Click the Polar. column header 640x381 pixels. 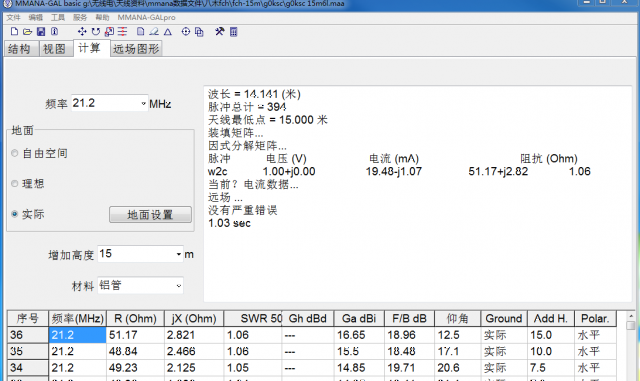pos(595,319)
